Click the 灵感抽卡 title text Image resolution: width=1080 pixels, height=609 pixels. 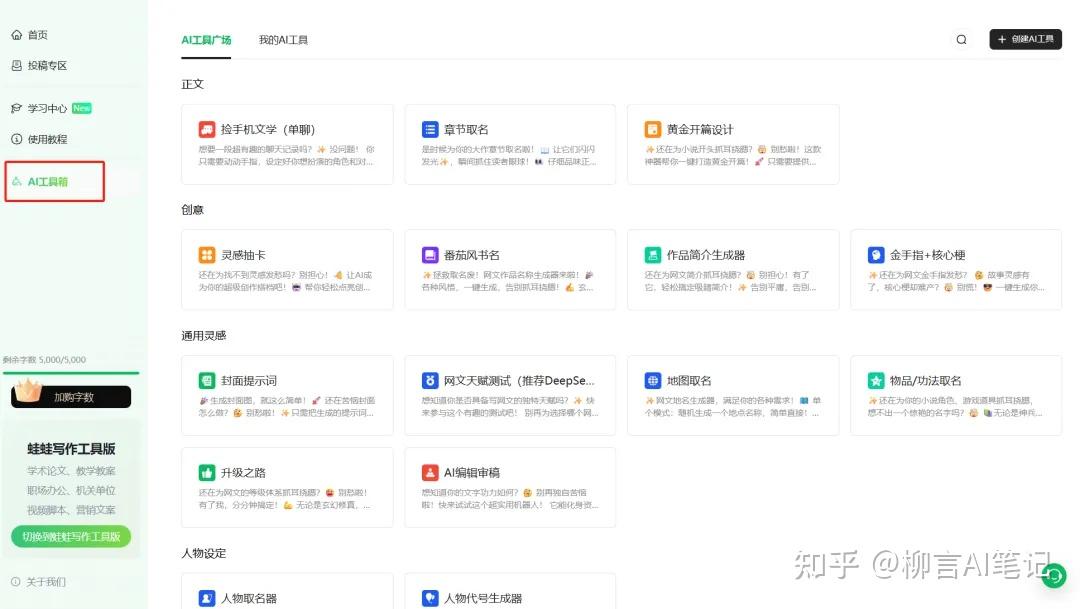pyautogui.click(x=243, y=255)
